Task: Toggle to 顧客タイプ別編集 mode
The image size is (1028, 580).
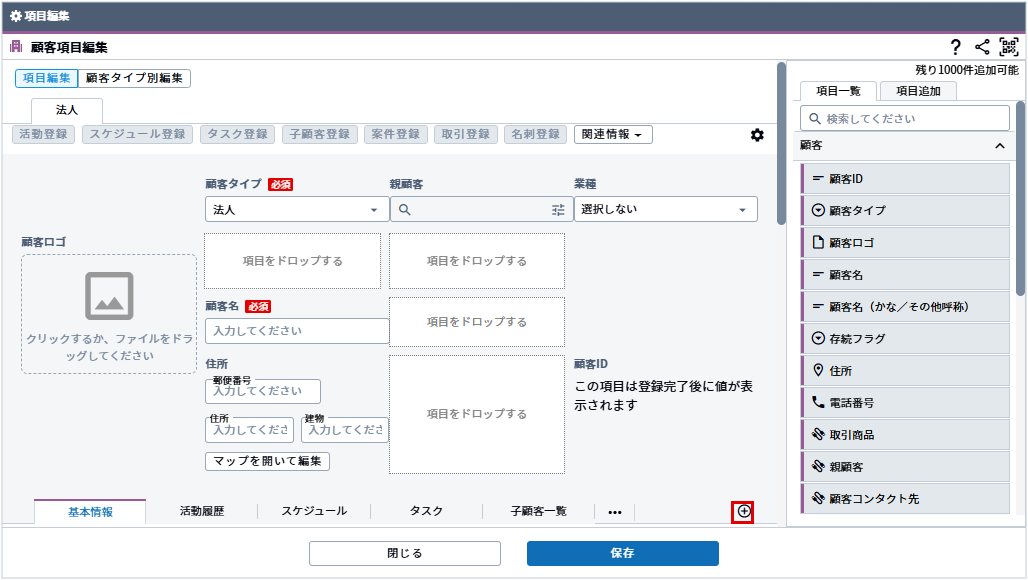Action: tap(134, 78)
